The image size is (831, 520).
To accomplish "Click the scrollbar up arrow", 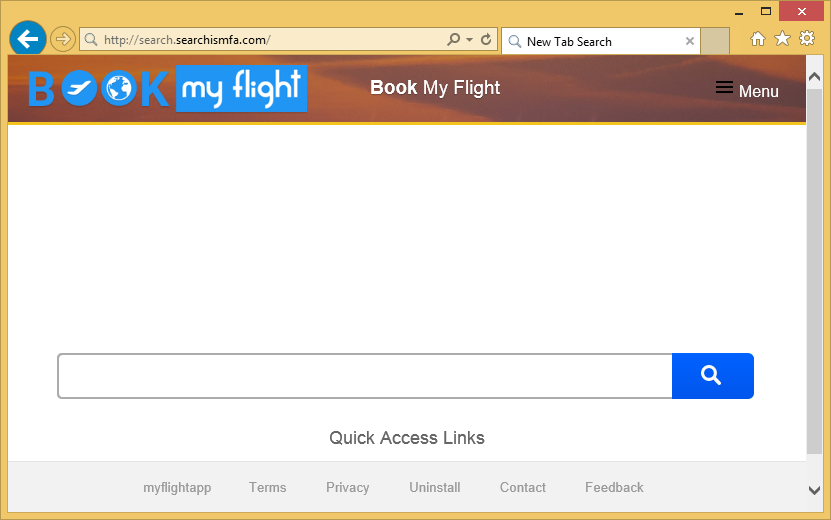I will 815,76.
